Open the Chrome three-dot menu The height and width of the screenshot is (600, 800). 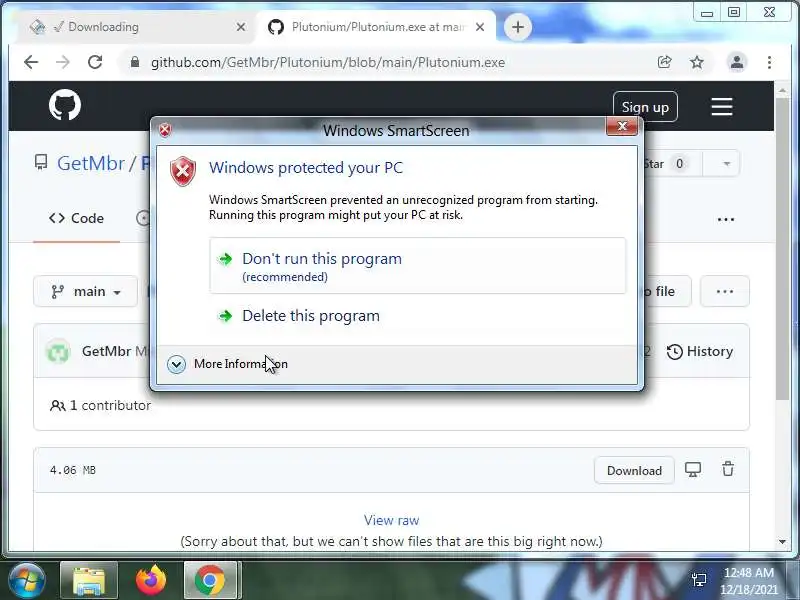[769, 62]
